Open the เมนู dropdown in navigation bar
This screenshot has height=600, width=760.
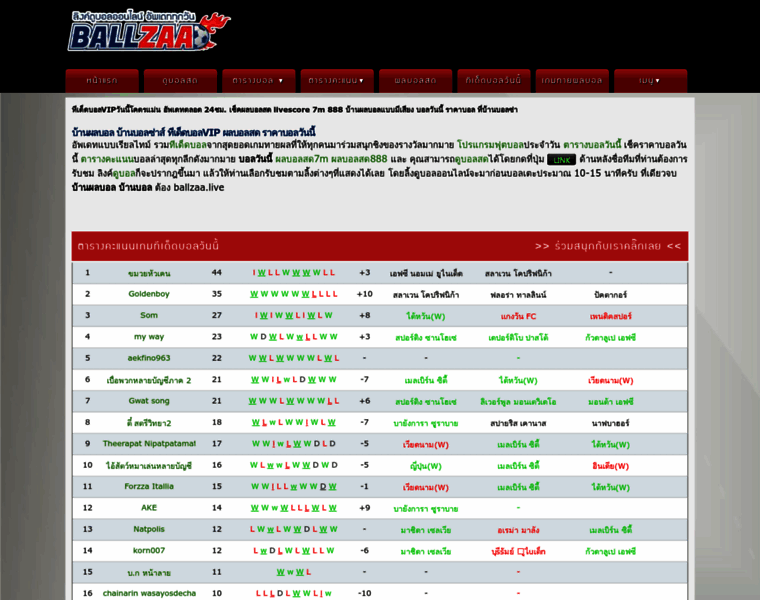click(650, 80)
